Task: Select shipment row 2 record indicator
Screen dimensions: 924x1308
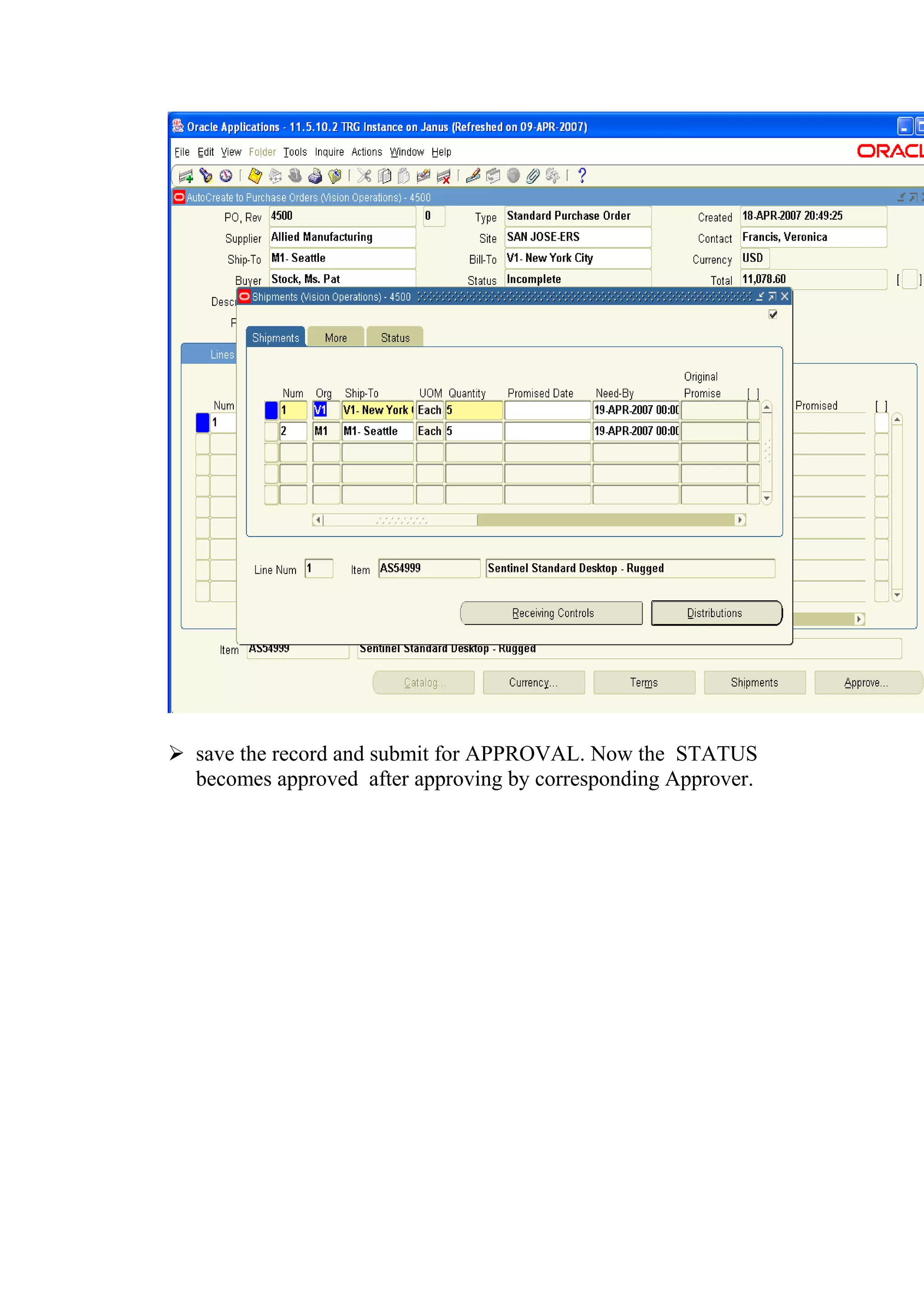Action: pos(271,431)
